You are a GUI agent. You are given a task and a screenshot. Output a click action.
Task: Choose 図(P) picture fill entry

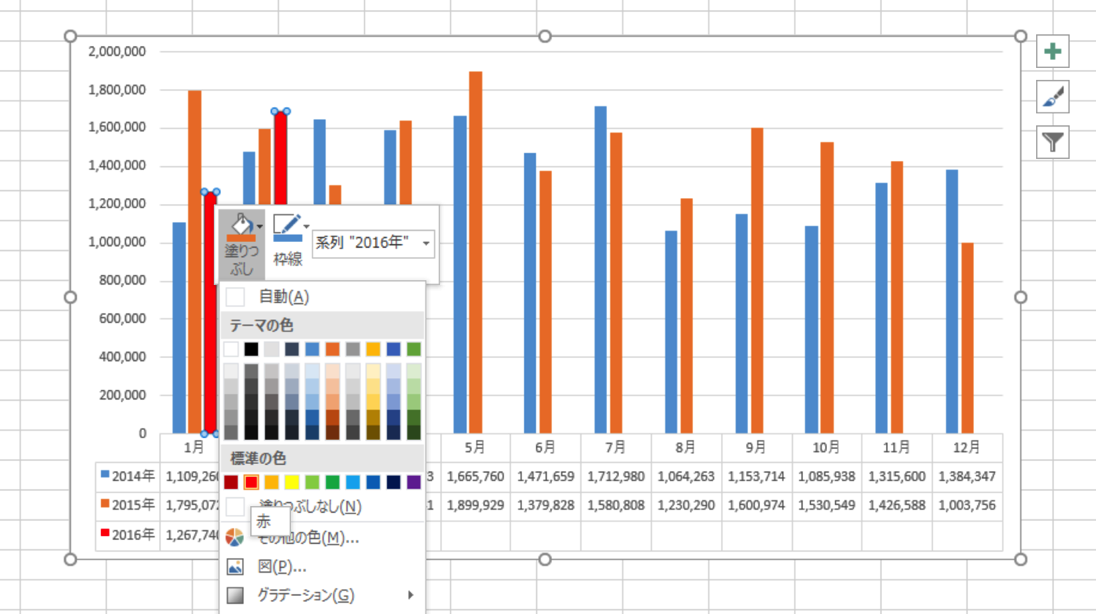[x=322, y=566]
